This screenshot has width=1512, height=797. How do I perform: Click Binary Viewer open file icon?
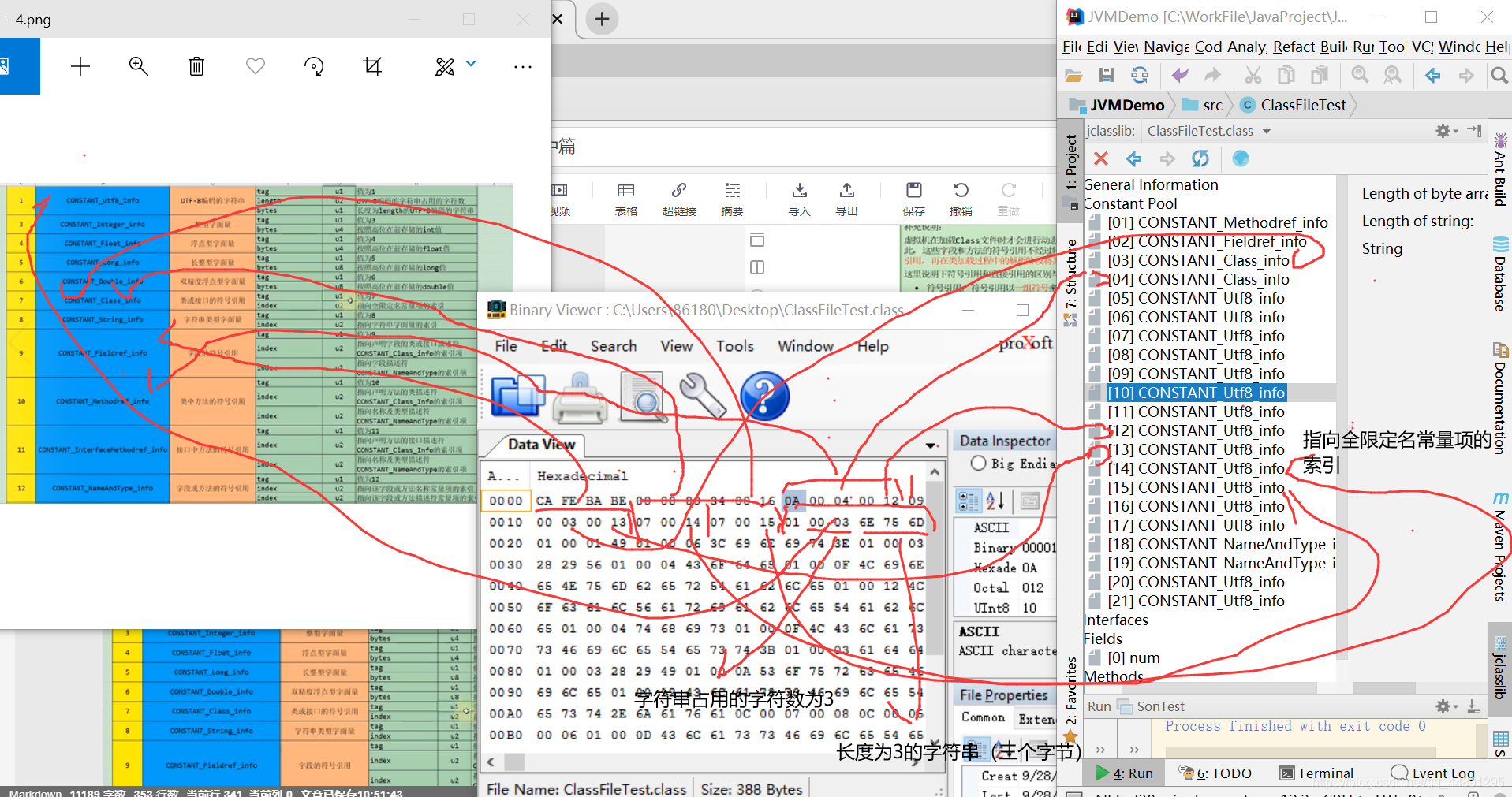click(x=517, y=396)
